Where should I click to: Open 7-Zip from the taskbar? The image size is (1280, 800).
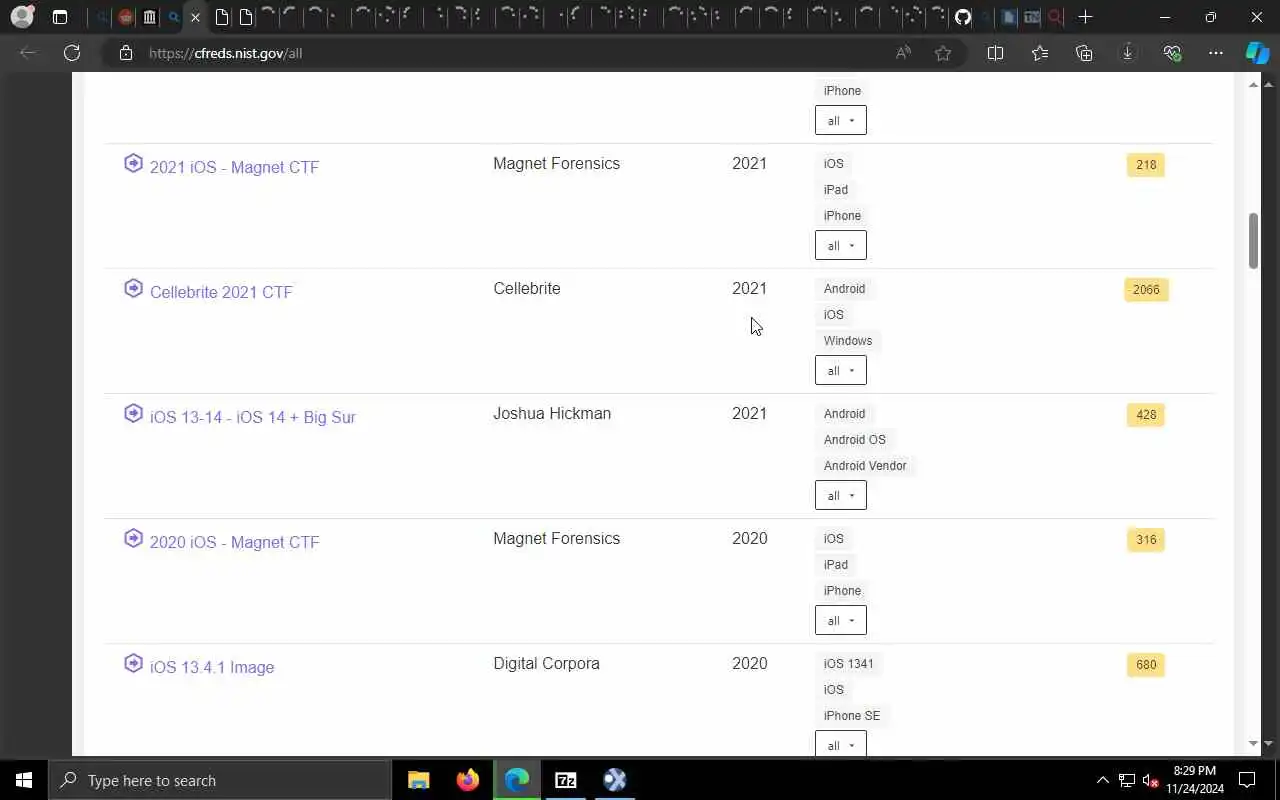tap(565, 780)
